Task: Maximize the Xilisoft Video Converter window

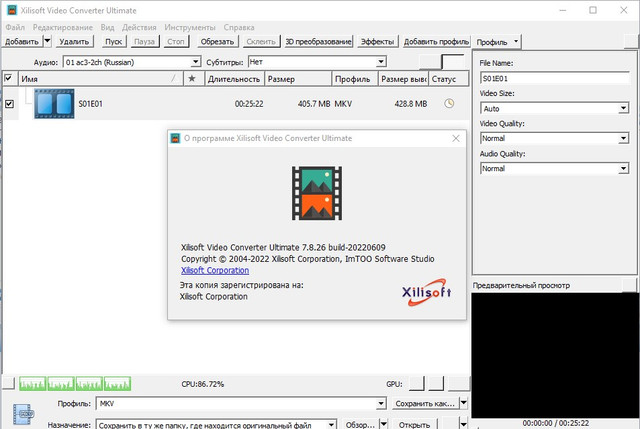Action: pyautogui.click(x=593, y=10)
